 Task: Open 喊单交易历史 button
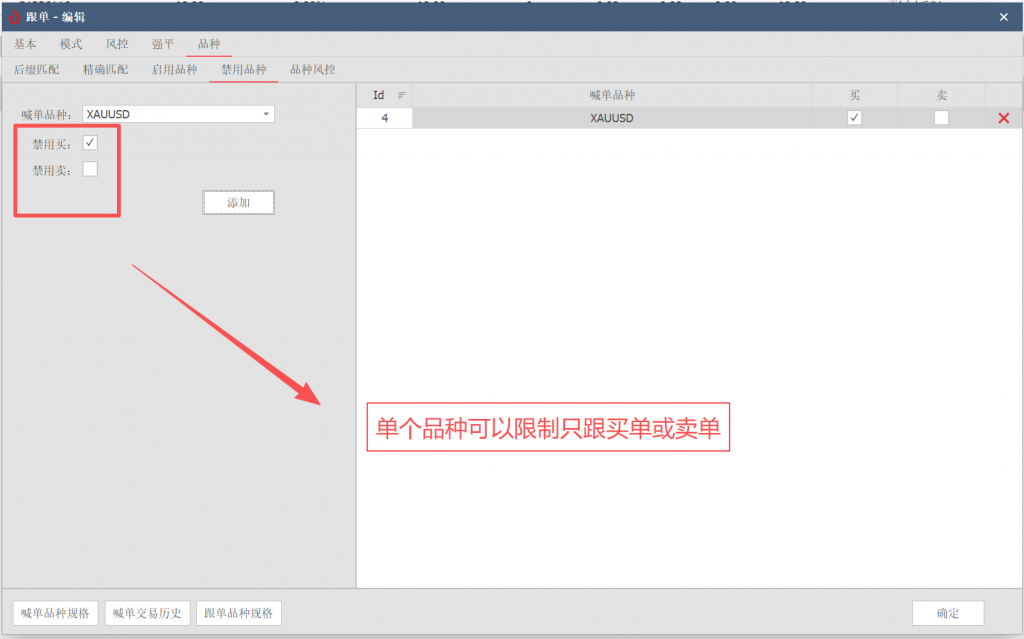(x=147, y=613)
